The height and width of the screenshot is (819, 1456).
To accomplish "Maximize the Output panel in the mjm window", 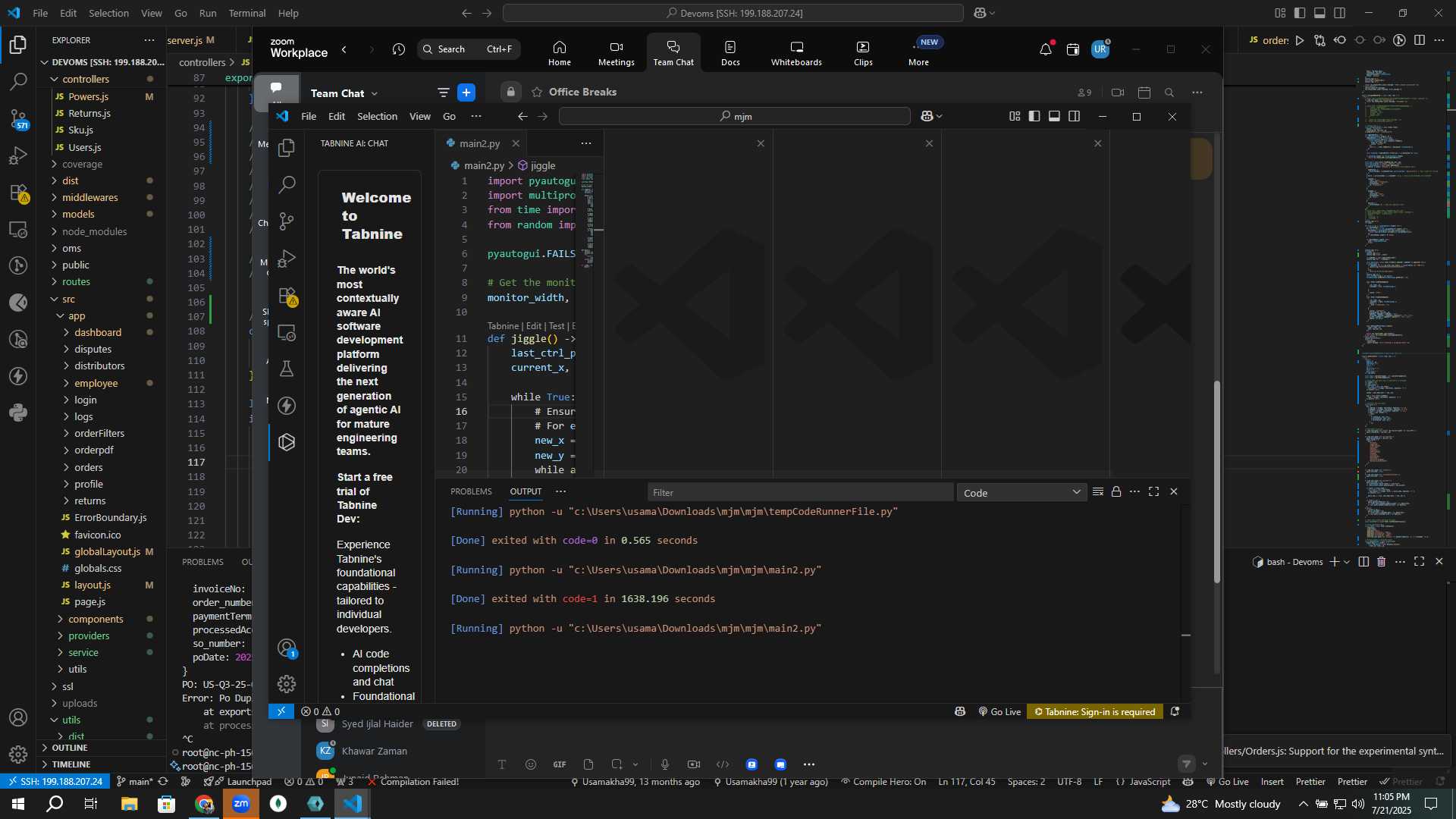I will coord(1153,491).
